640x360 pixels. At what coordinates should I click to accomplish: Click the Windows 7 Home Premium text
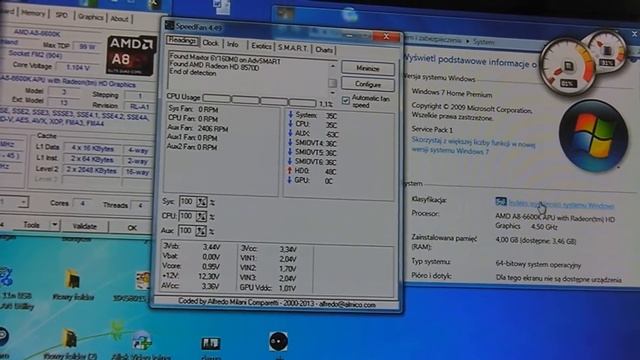(x=452, y=93)
